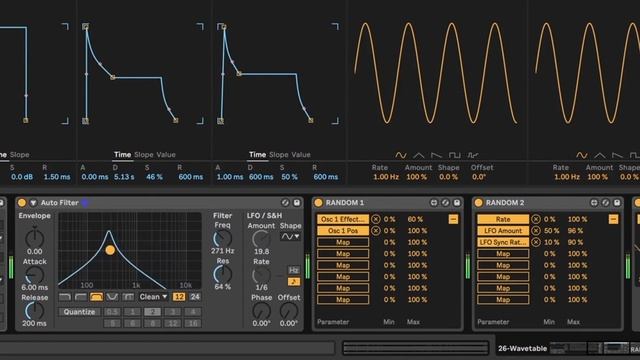Click the RANDOM 1 save preset icon
The height and width of the screenshot is (360, 640).
[x=457, y=202]
